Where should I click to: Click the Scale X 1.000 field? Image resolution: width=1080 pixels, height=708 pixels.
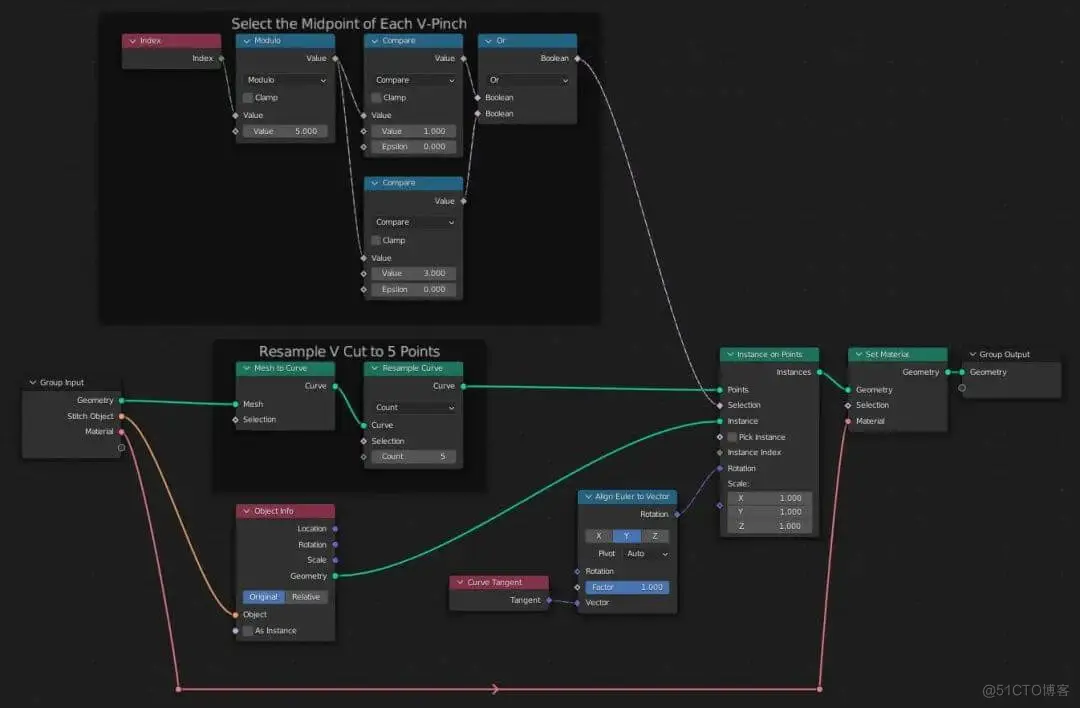click(769, 498)
